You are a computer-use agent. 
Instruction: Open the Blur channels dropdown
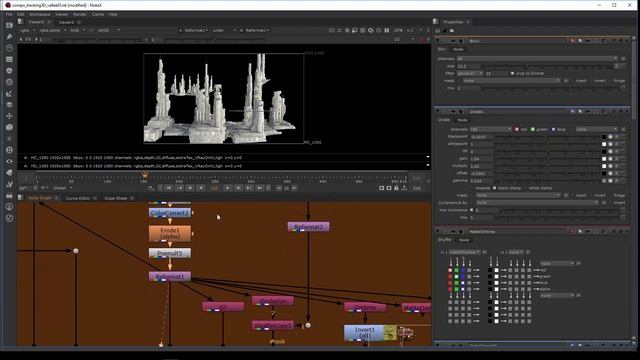(538, 59)
